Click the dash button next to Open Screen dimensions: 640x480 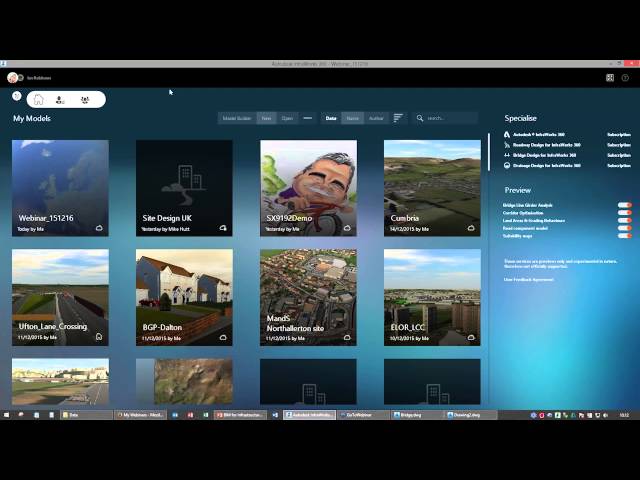point(308,118)
